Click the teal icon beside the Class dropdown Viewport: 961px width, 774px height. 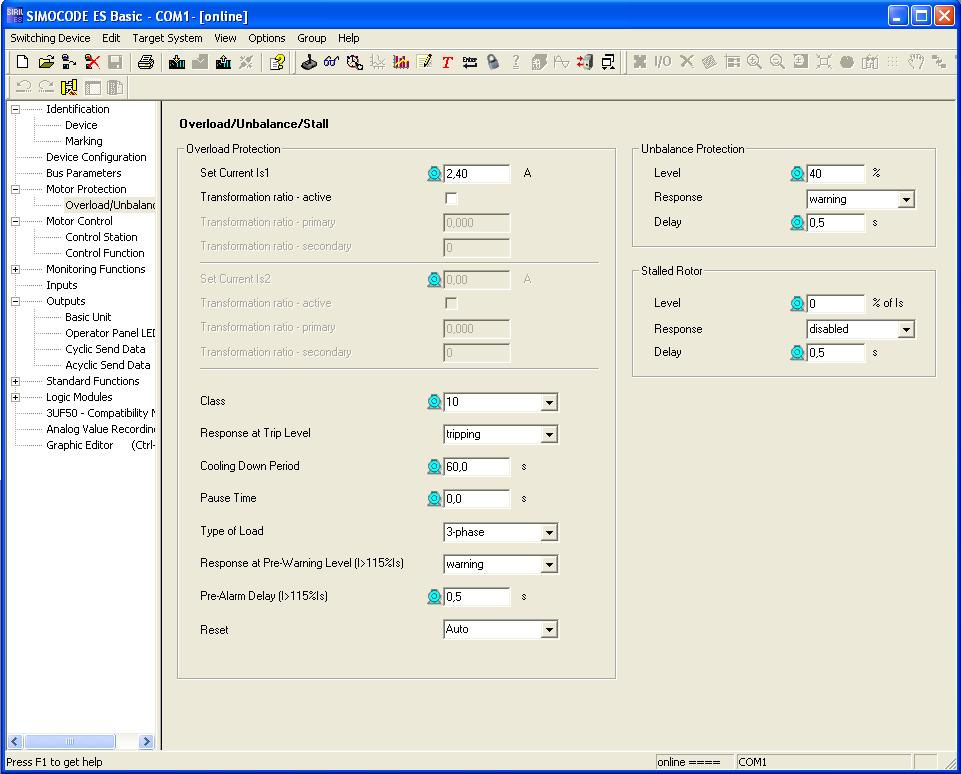(x=434, y=401)
